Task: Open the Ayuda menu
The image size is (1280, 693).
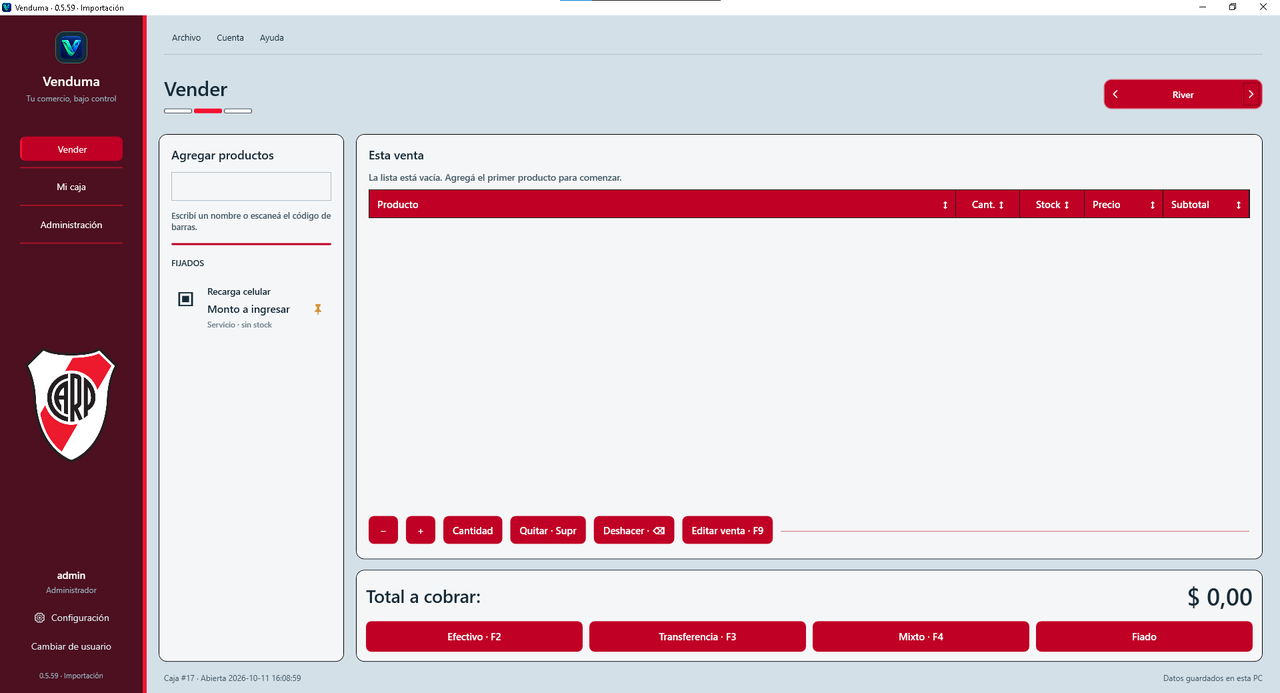Action: [272, 38]
